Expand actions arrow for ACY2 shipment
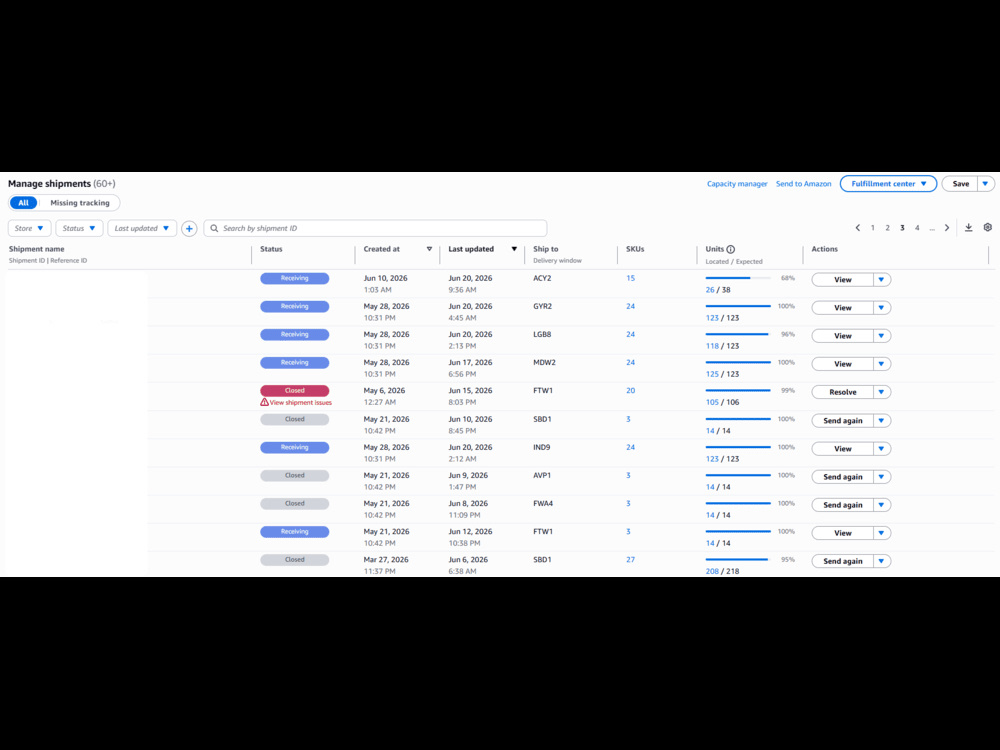 tap(881, 280)
